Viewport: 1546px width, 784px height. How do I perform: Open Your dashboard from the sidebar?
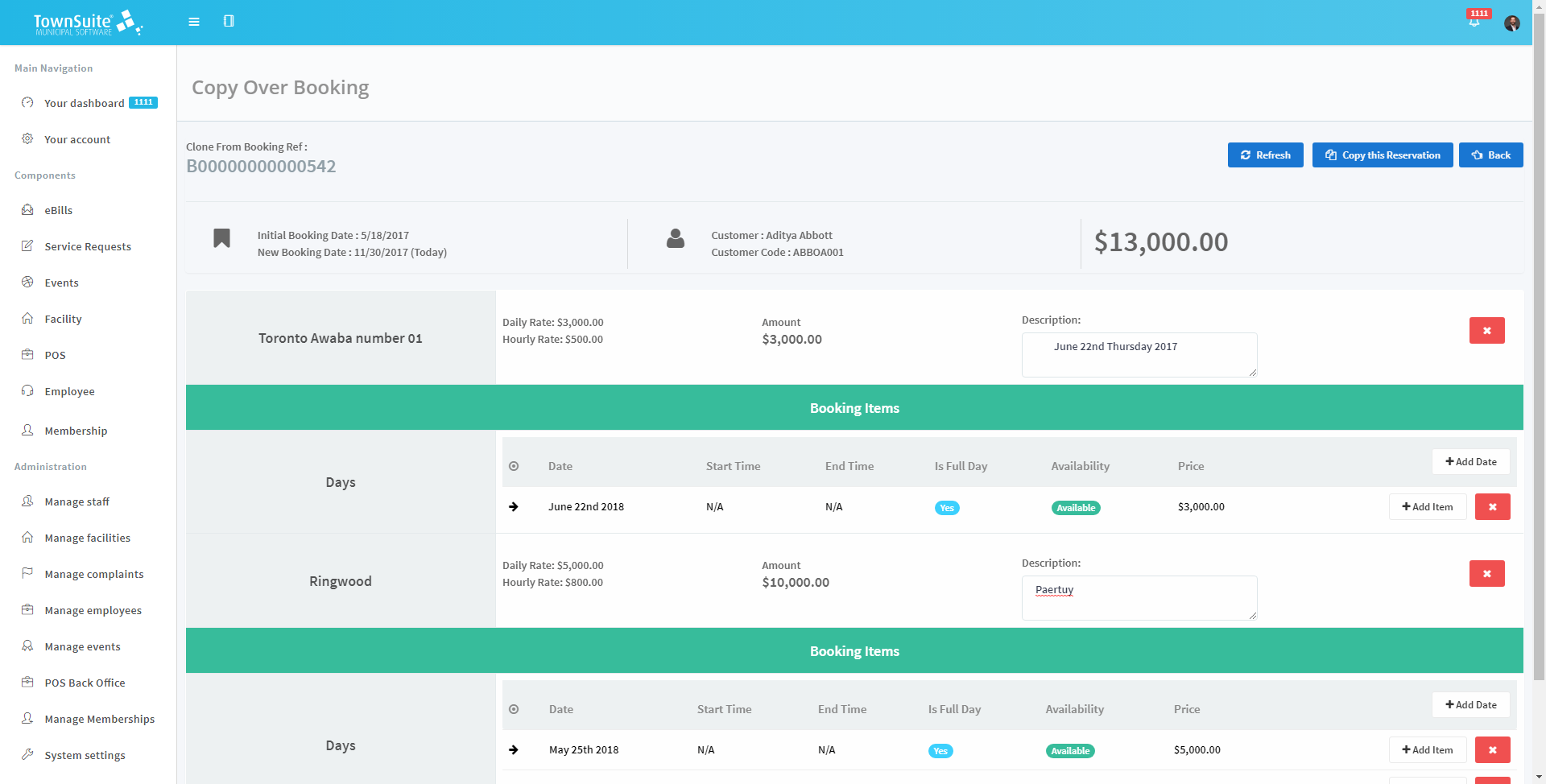[84, 103]
